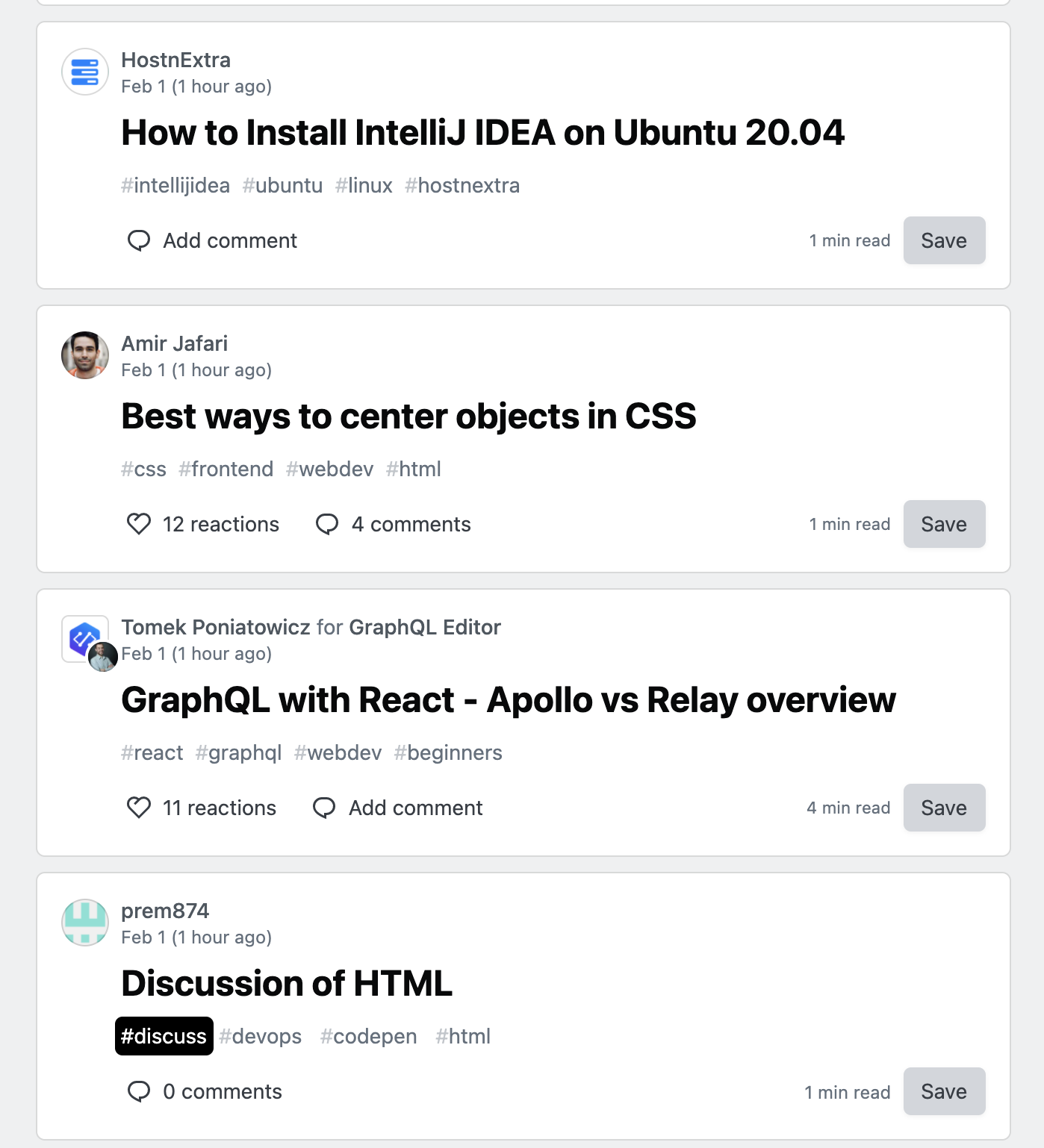This screenshot has width=1044, height=1148.
Task: Click the comment icon on the IntelliJ post
Action: tap(139, 240)
